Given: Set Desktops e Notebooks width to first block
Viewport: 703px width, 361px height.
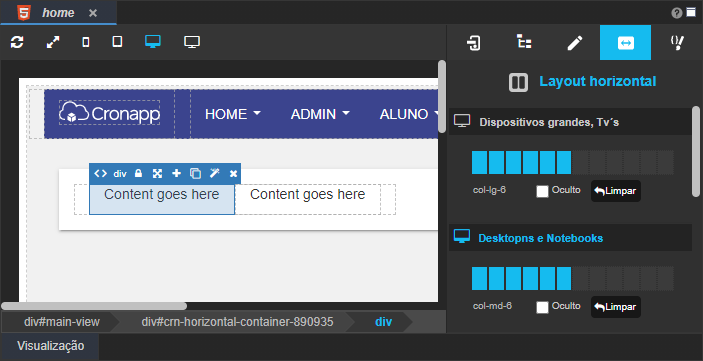Looking at the screenshot, I should [x=479, y=278].
